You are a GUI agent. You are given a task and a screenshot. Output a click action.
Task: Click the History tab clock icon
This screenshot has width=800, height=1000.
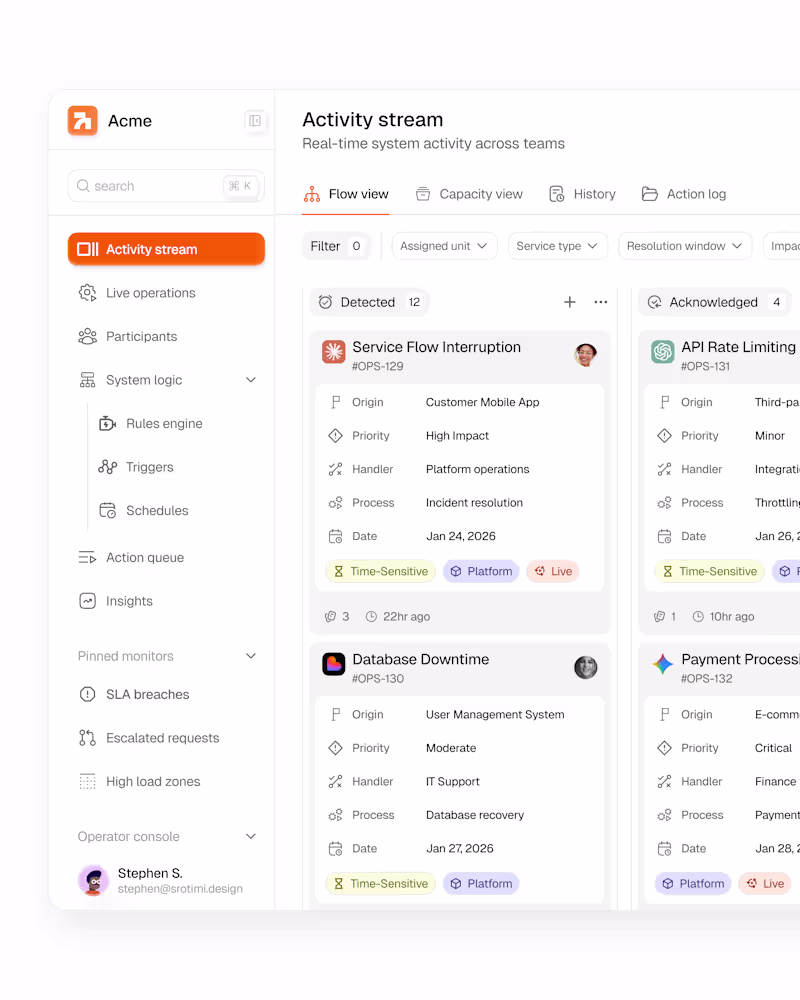(557, 194)
